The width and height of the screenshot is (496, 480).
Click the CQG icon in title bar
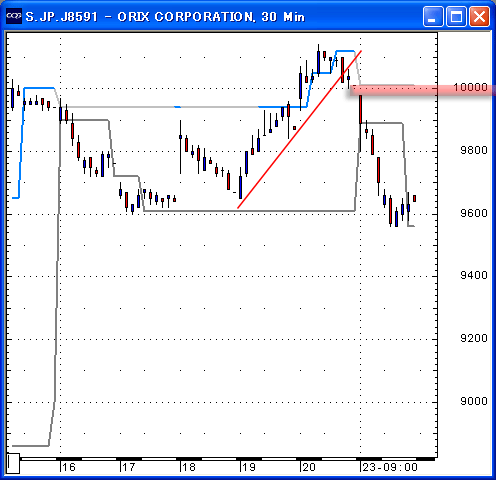pyautogui.click(x=14, y=16)
